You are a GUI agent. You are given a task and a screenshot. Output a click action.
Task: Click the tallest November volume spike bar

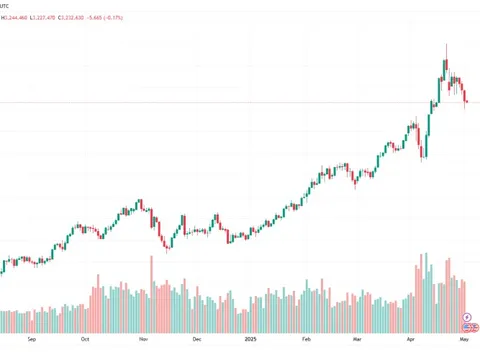tap(151, 294)
